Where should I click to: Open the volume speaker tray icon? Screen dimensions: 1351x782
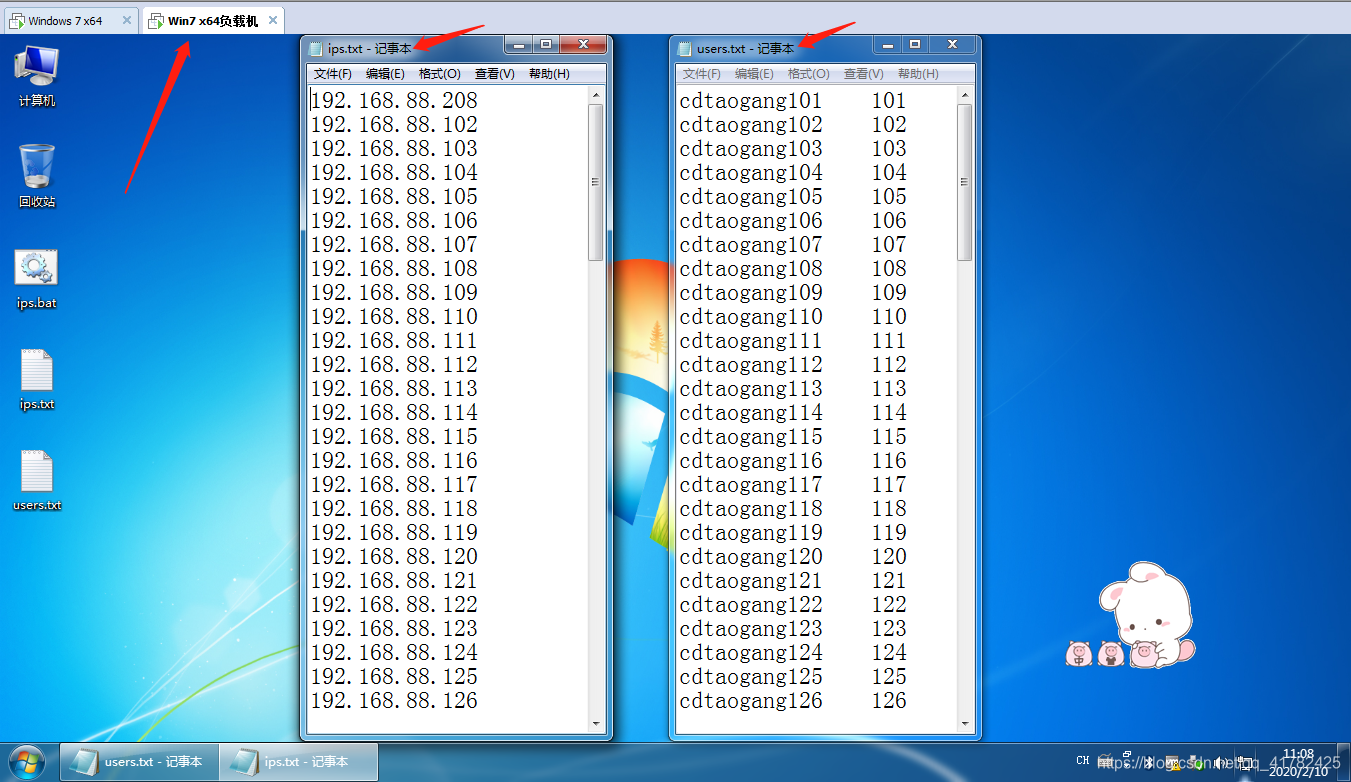(1222, 762)
